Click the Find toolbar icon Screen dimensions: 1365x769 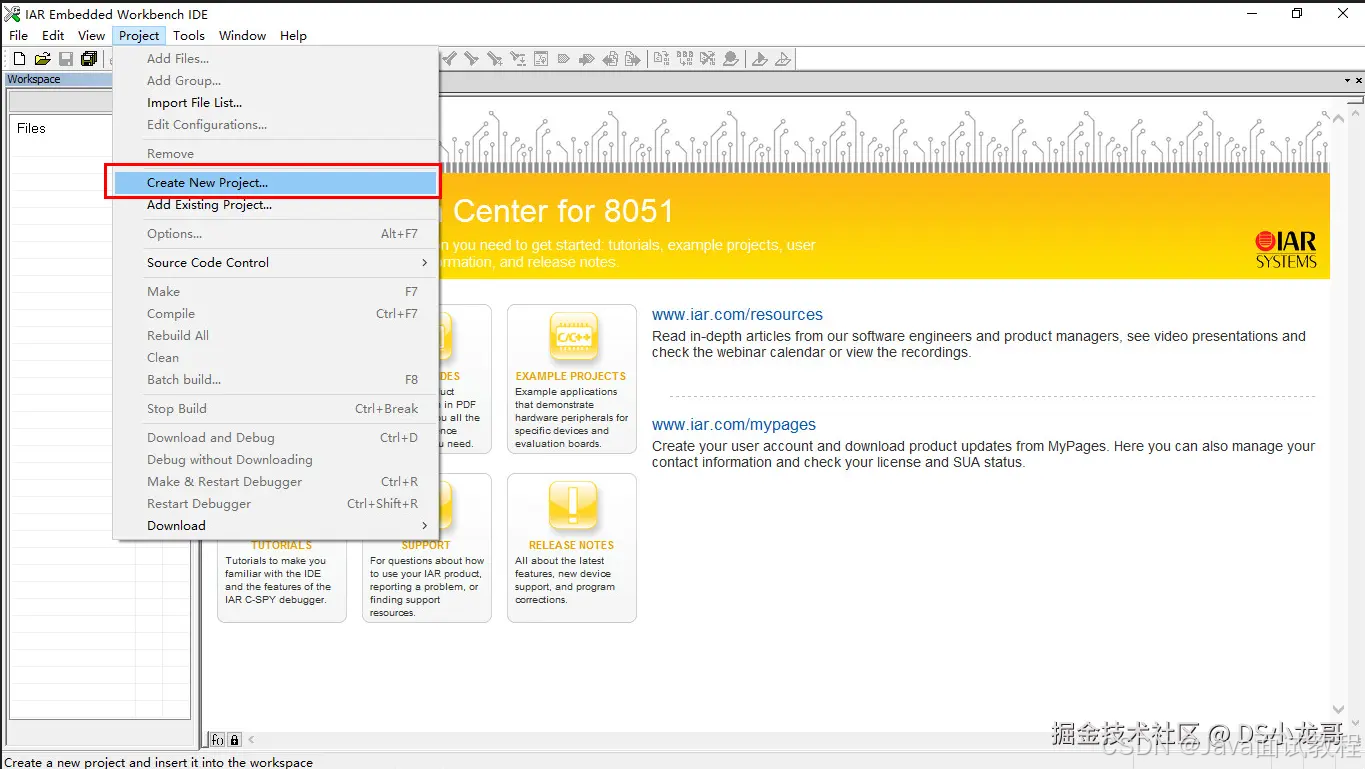click(494, 59)
